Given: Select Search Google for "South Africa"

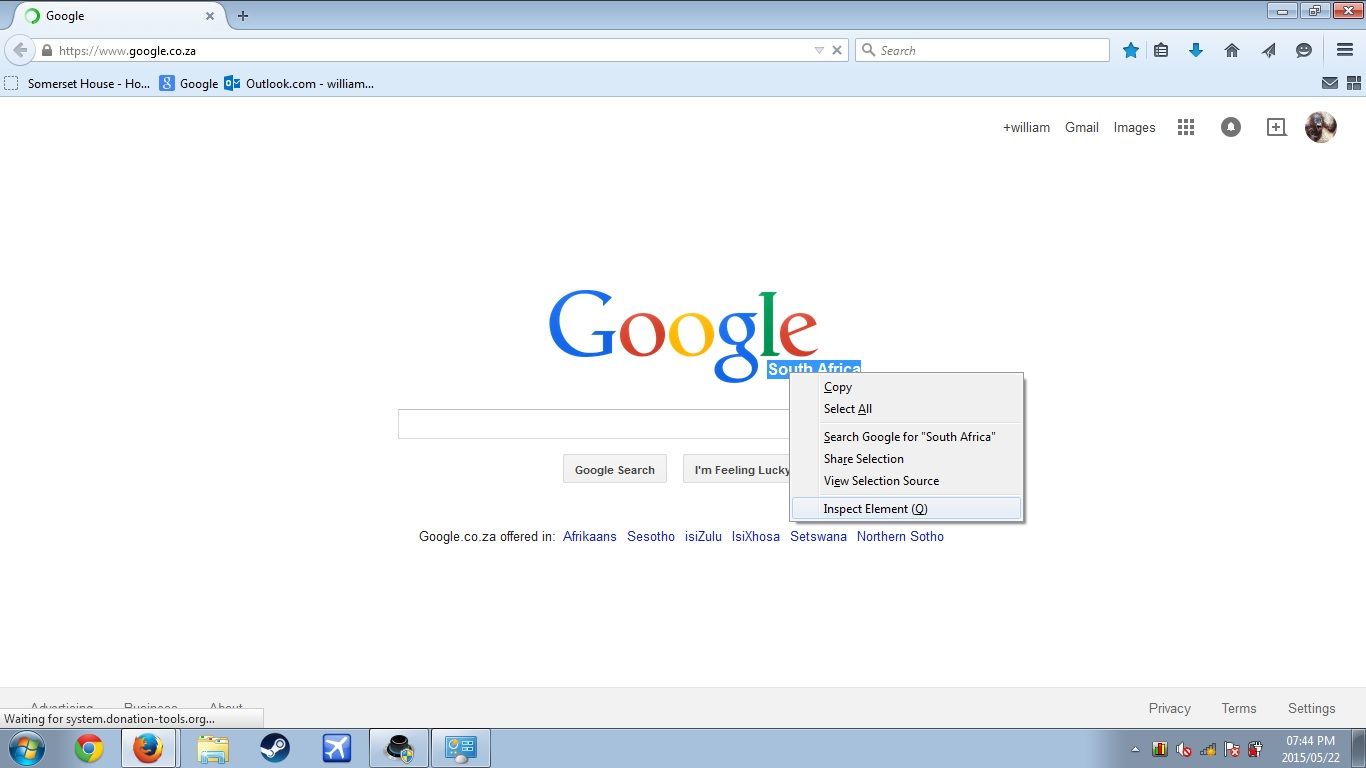Looking at the screenshot, I should [x=909, y=437].
